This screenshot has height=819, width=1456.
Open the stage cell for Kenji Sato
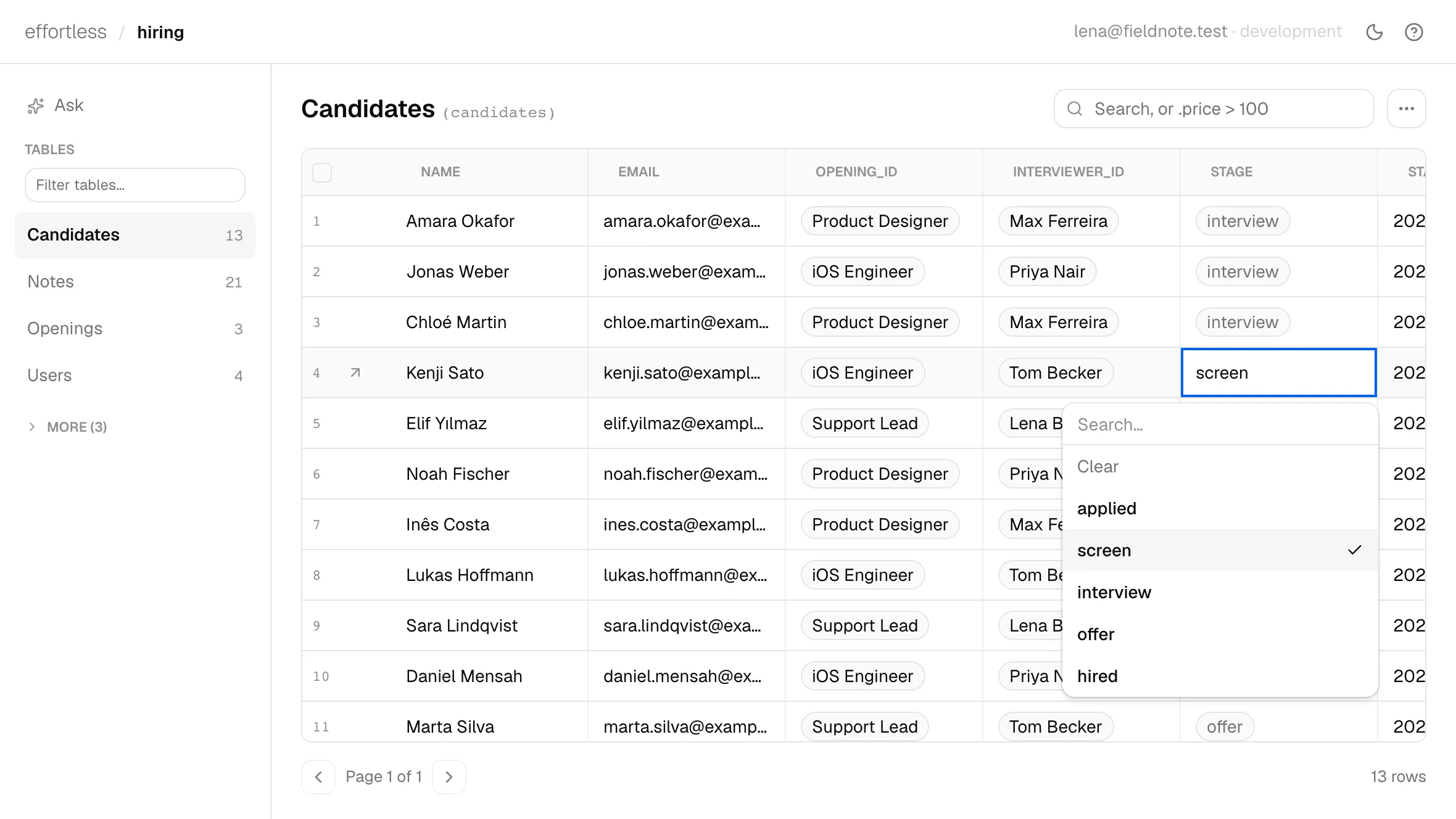(1279, 372)
